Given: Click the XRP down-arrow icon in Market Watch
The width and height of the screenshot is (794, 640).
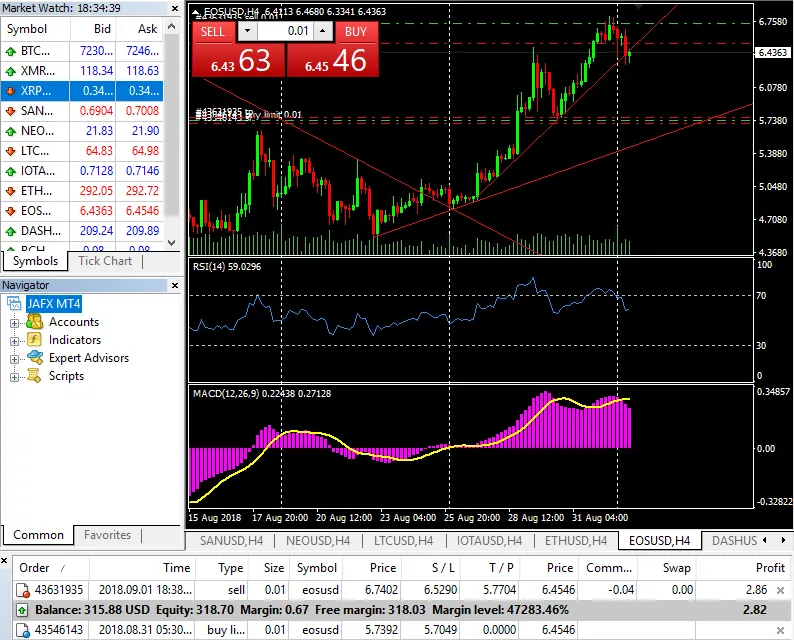Looking at the screenshot, I should pyautogui.click(x=10, y=91).
